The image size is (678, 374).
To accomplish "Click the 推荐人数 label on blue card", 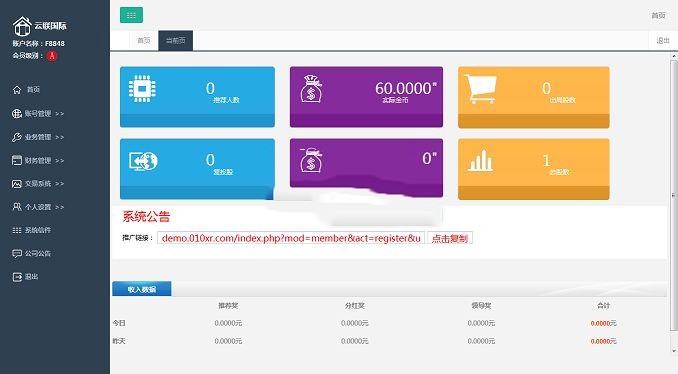I will 226,100.
